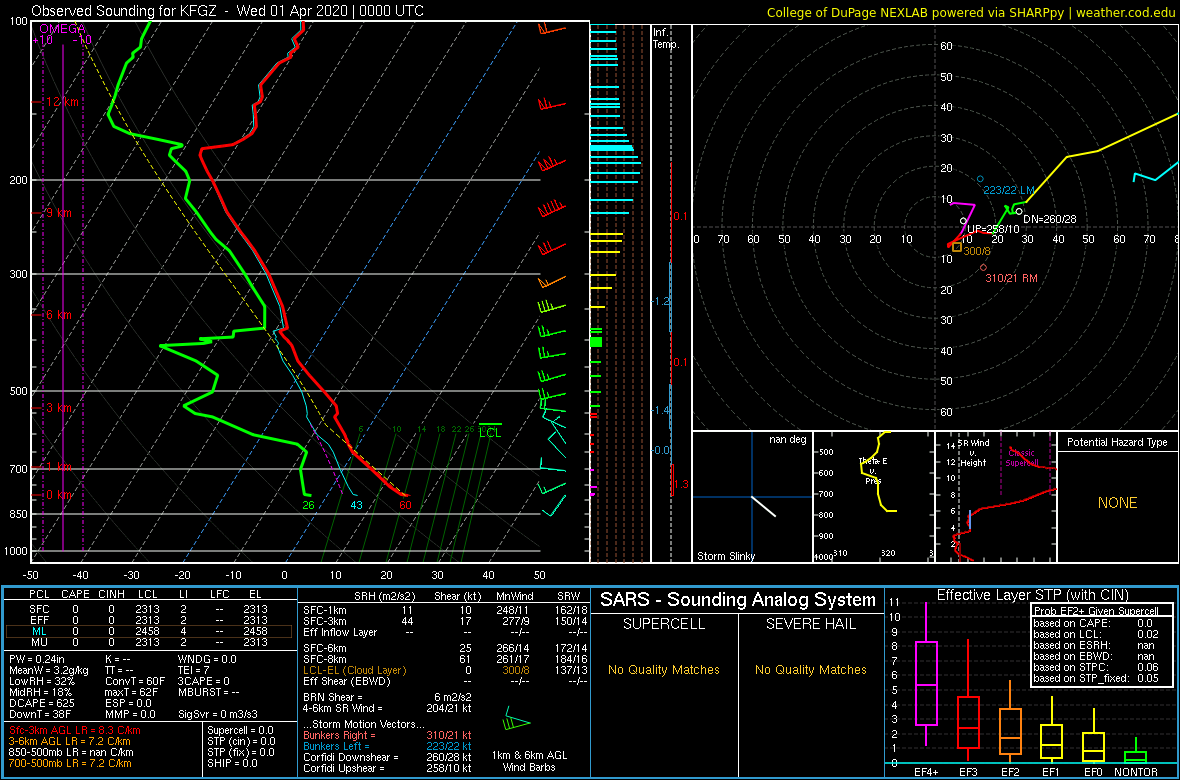The height and width of the screenshot is (780, 1180).
Task: Click the BRN Shear = 6 m2/s2 entry
Action: 388,697
